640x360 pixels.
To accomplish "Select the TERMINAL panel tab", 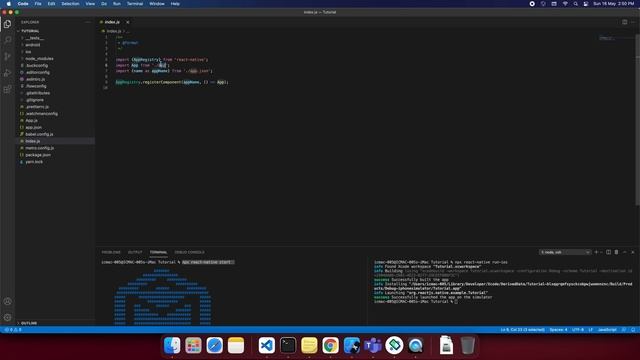I will click(x=158, y=252).
